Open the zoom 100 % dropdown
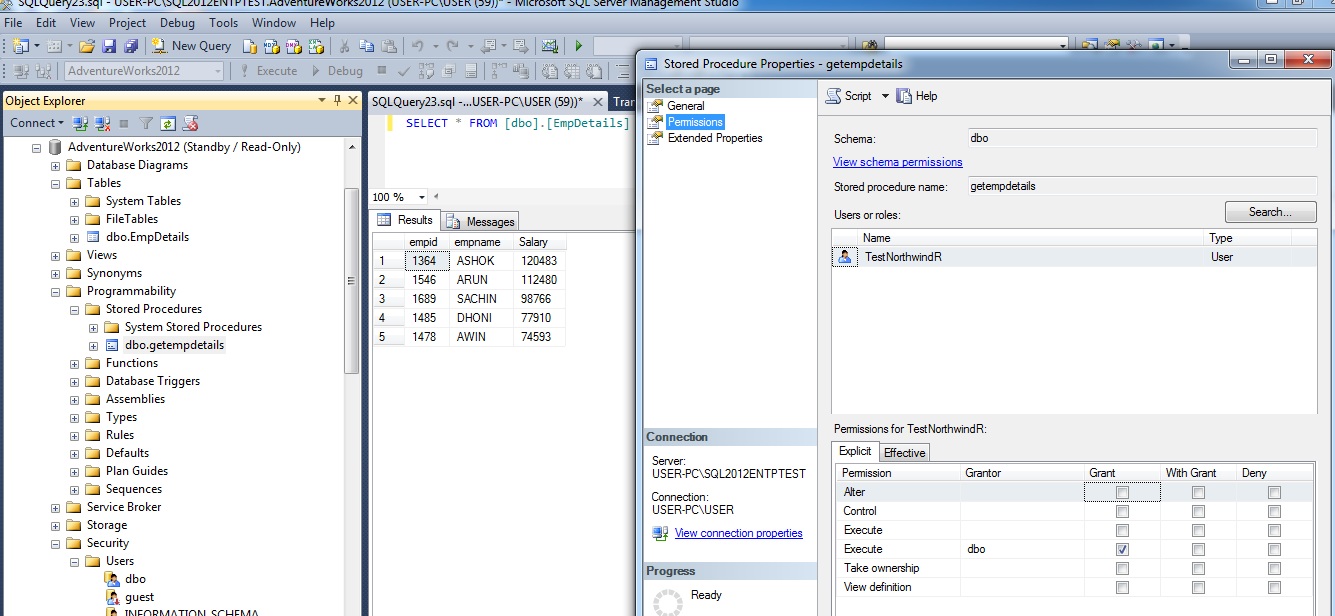Image resolution: width=1335 pixels, height=616 pixels. coord(422,197)
